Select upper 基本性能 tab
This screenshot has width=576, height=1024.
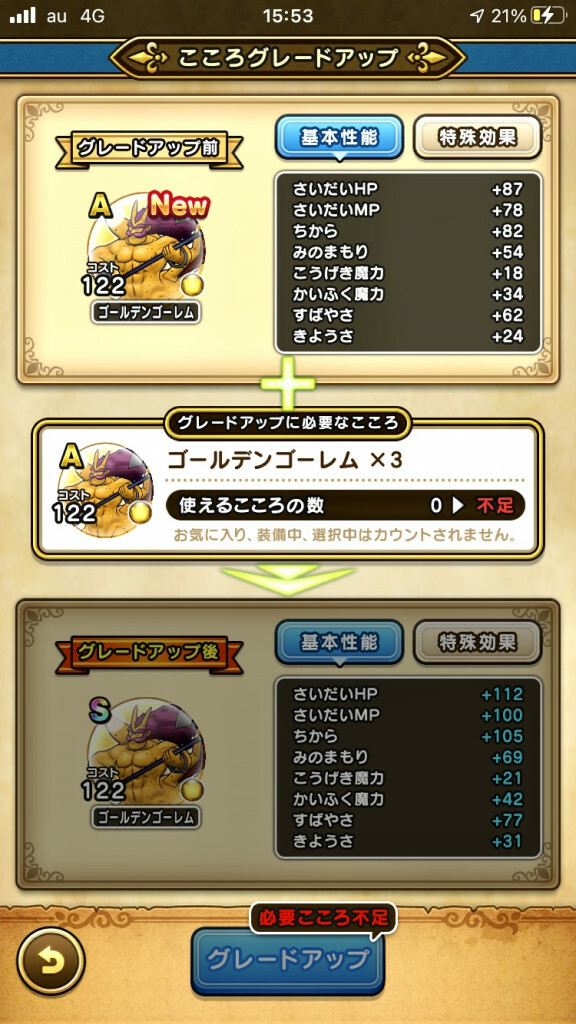click(x=339, y=138)
